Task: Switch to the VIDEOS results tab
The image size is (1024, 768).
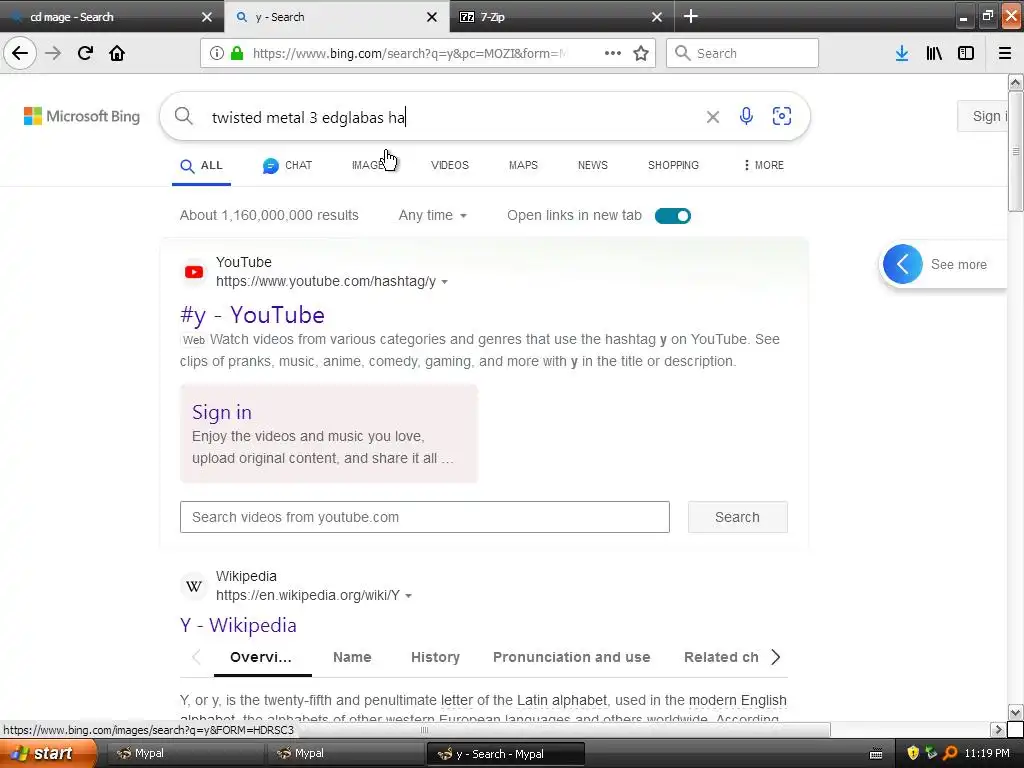Action: tap(450, 165)
